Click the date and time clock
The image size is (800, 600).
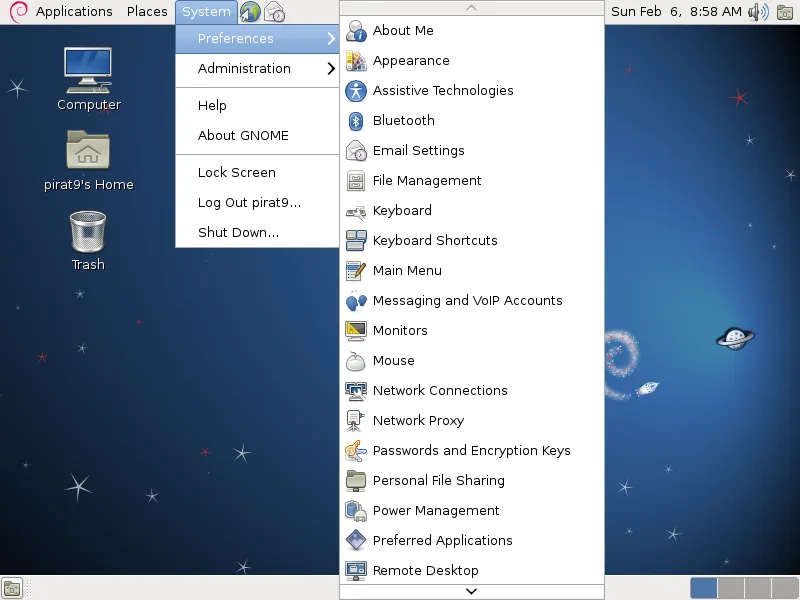676,12
